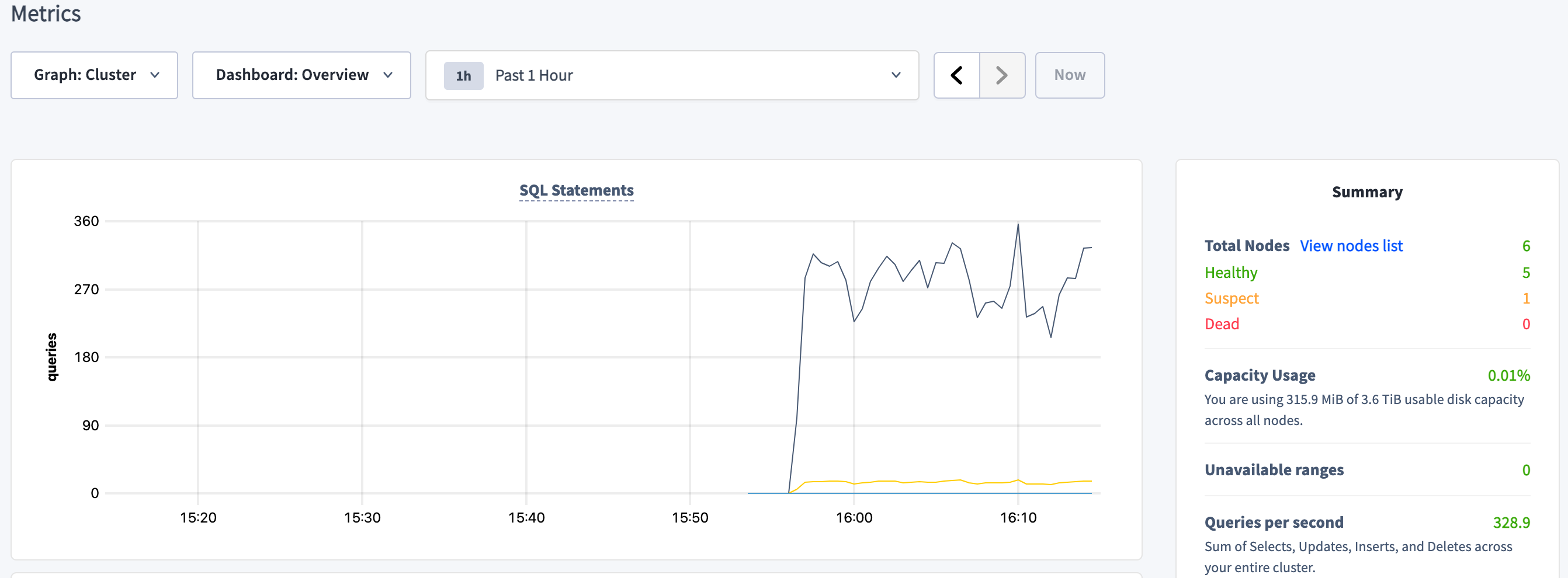Click the chevron in the time range selector
The height and width of the screenshot is (578, 1568).
click(895, 75)
